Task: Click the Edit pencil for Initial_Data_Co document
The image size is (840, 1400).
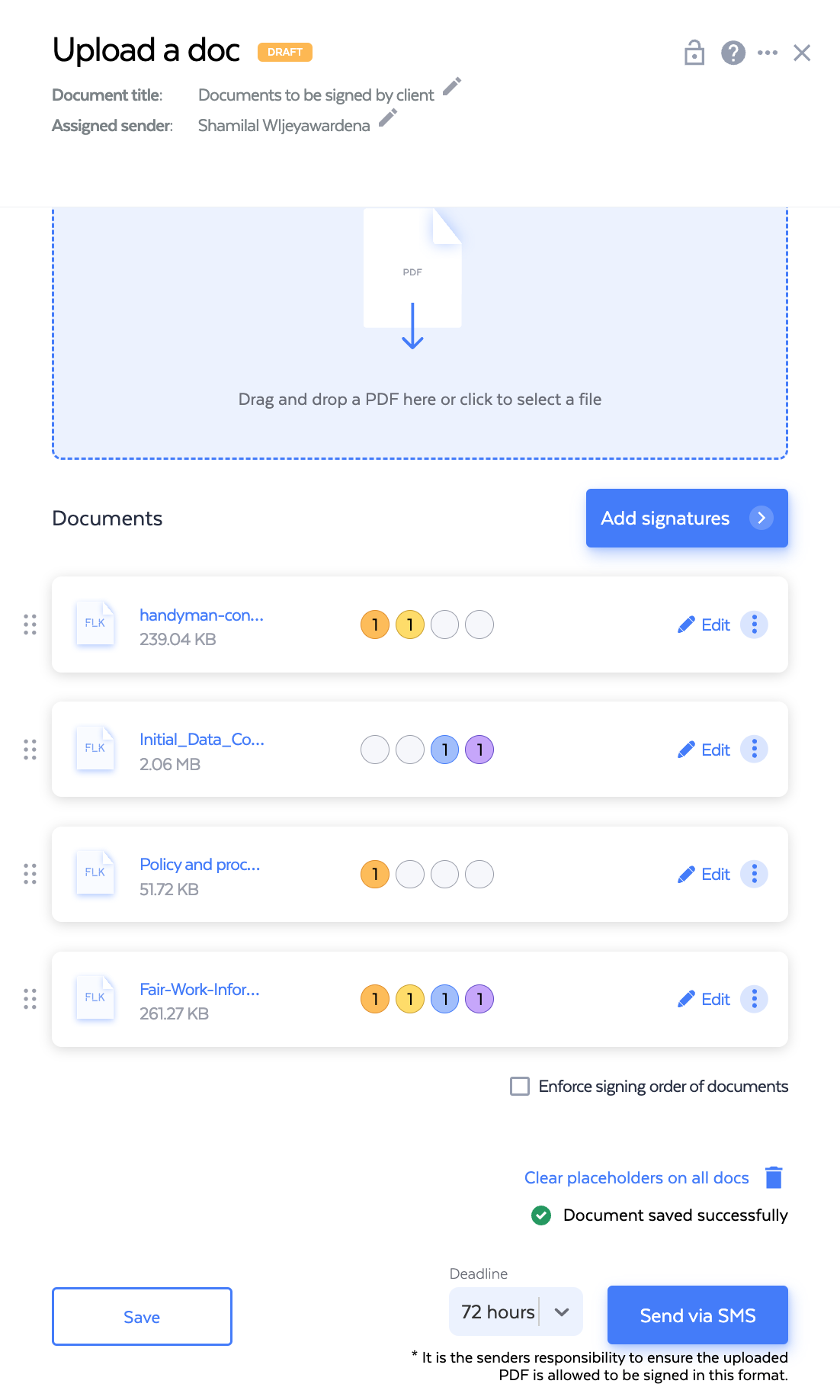Action: [687, 749]
